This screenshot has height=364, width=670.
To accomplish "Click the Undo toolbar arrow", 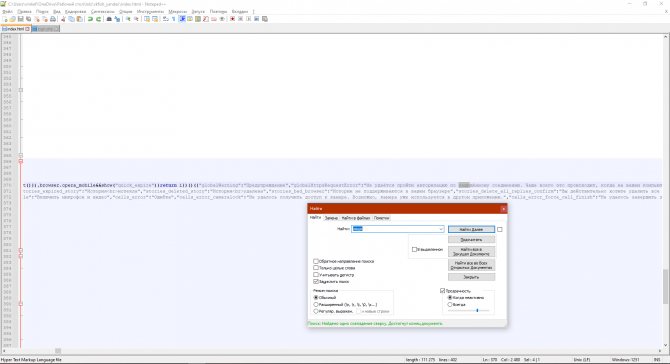I will tap(90, 19).
